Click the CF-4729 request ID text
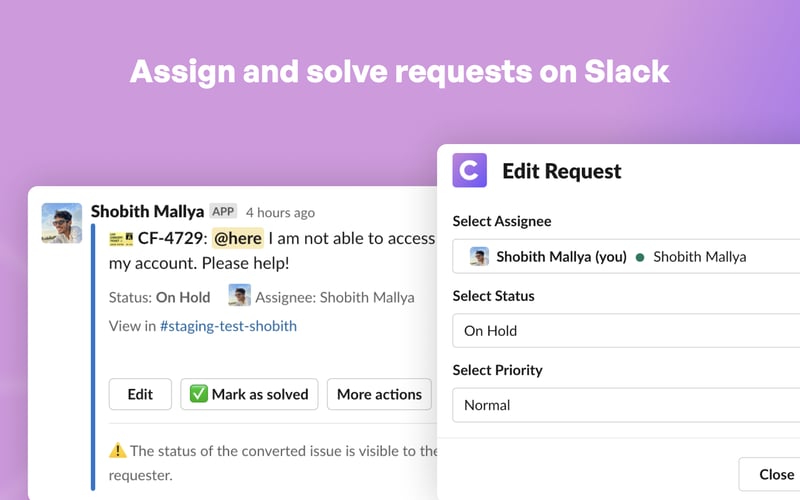Screen dimensions: 800x500 (170, 238)
